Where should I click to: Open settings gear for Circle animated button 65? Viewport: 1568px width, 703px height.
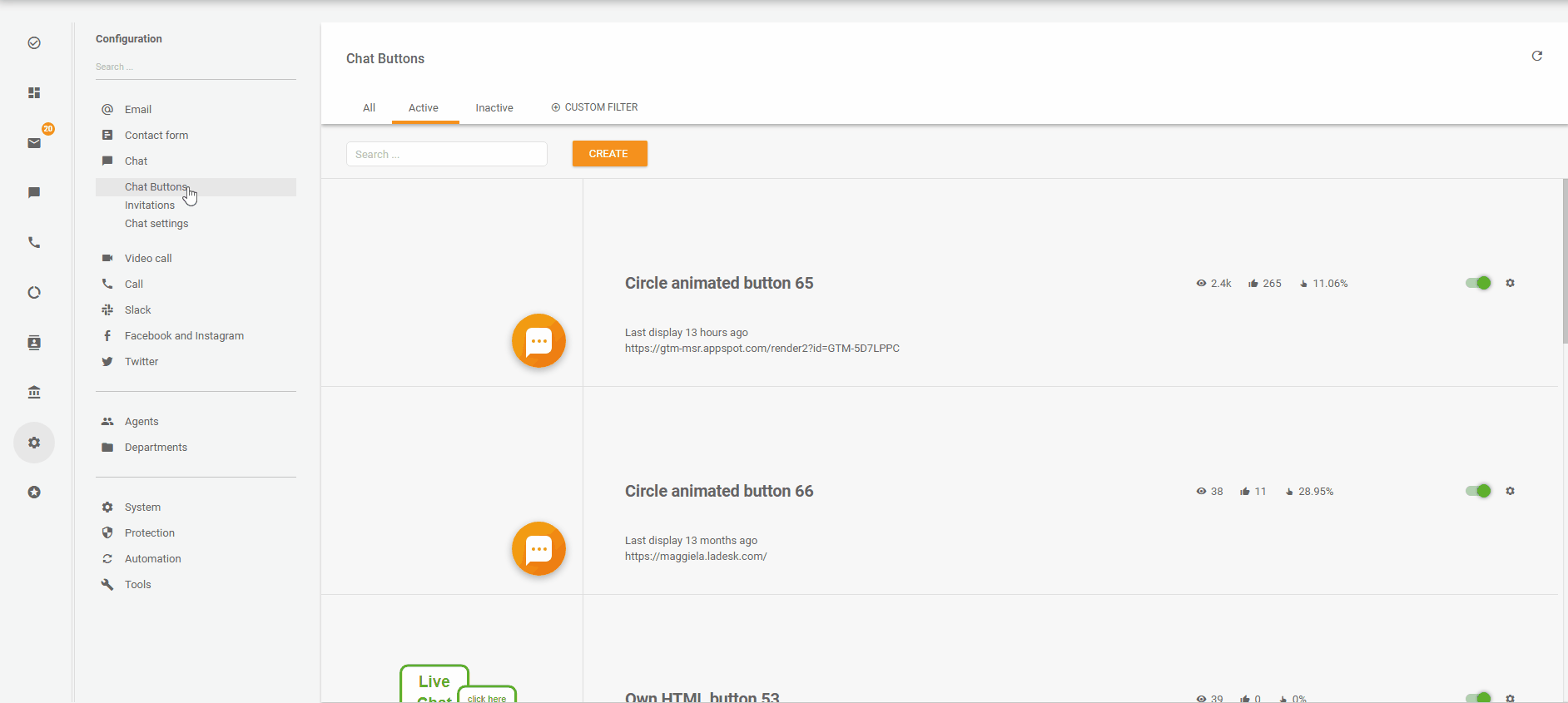click(1510, 284)
